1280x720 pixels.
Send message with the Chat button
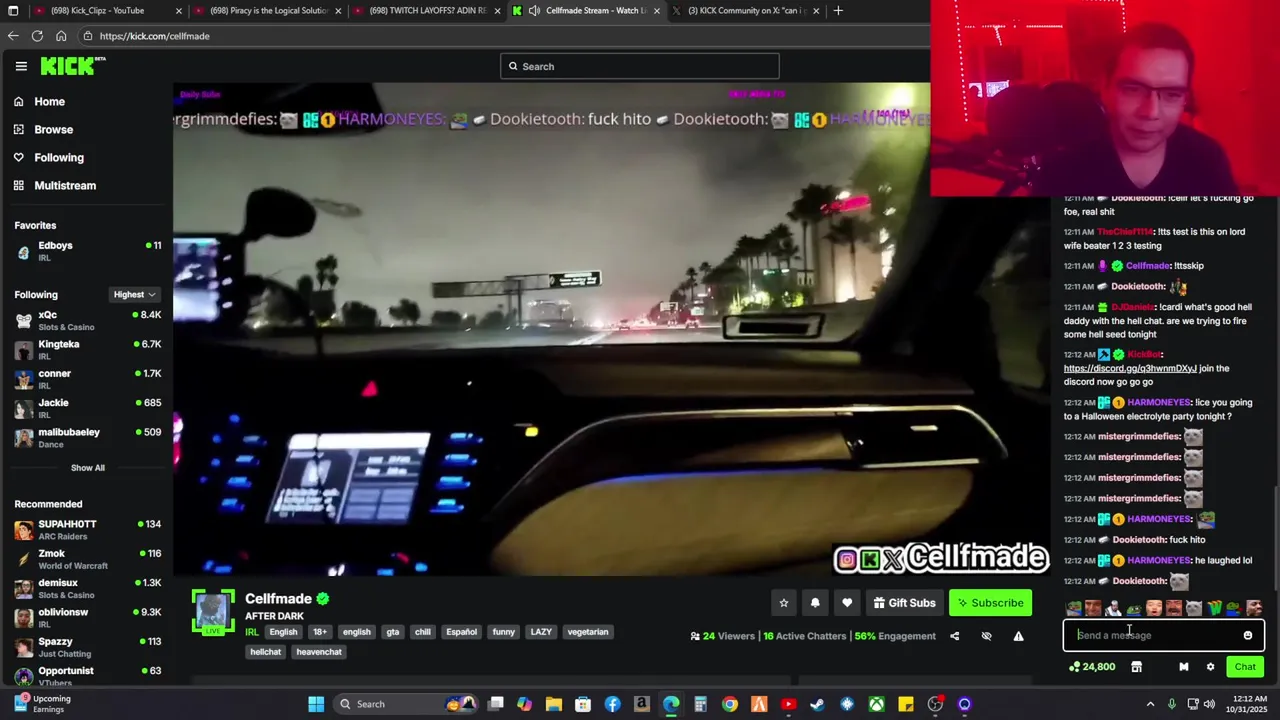click(x=1245, y=667)
